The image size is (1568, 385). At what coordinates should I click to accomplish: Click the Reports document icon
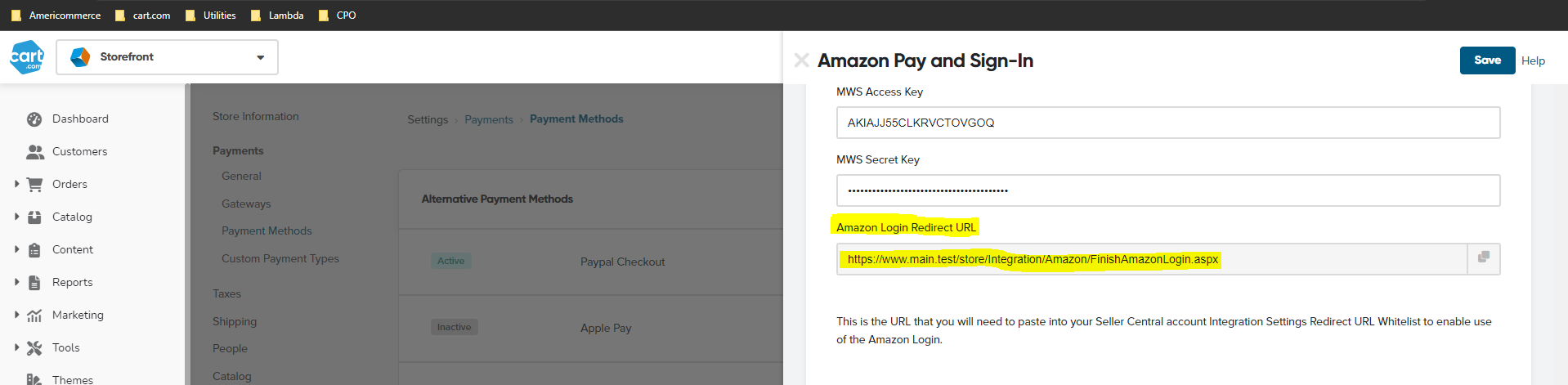coord(34,283)
